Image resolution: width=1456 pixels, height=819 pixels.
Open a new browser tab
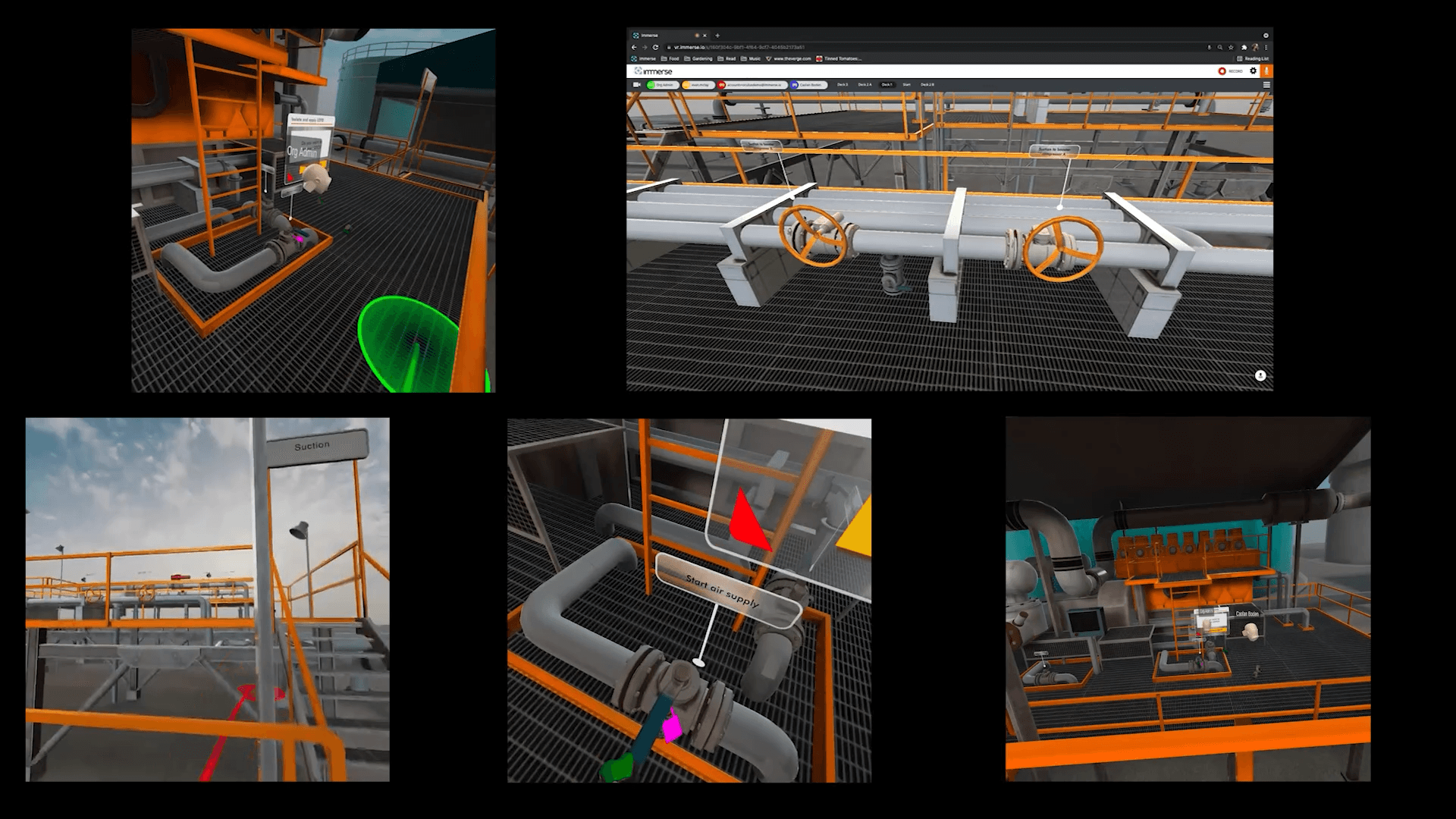[x=717, y=36]
